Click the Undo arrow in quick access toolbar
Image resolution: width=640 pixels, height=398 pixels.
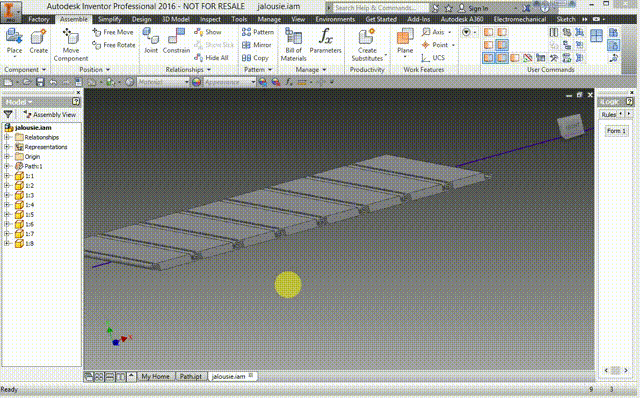pyautogui.click(x=53, y=82)
